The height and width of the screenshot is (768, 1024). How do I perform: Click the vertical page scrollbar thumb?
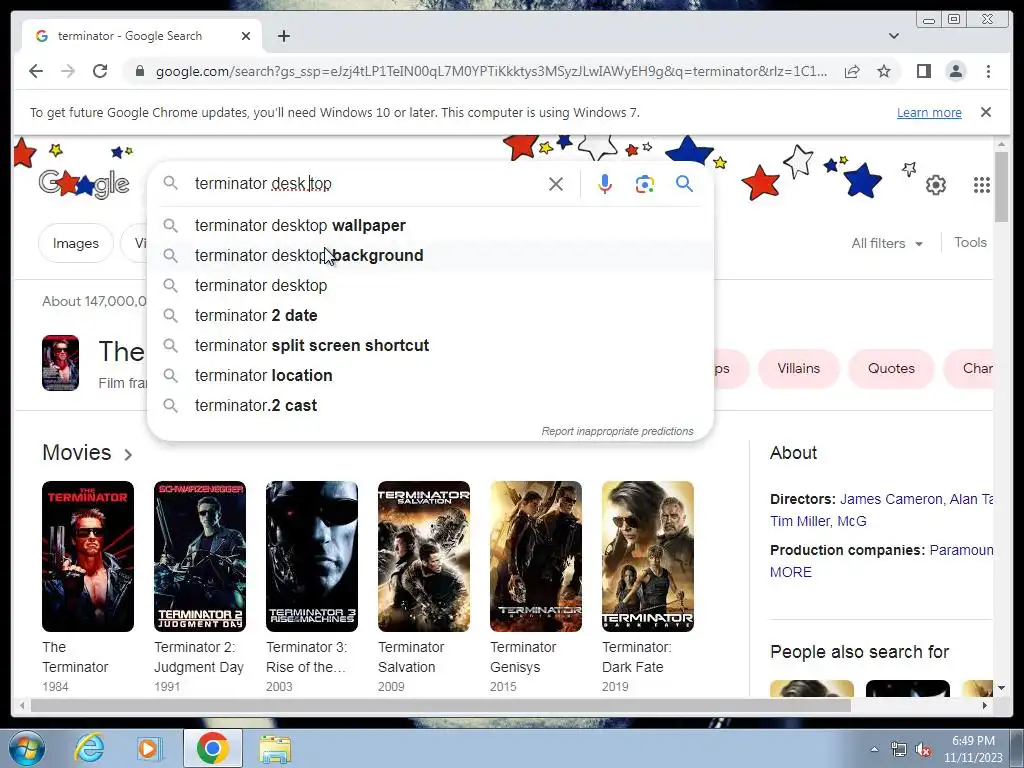1001,186
